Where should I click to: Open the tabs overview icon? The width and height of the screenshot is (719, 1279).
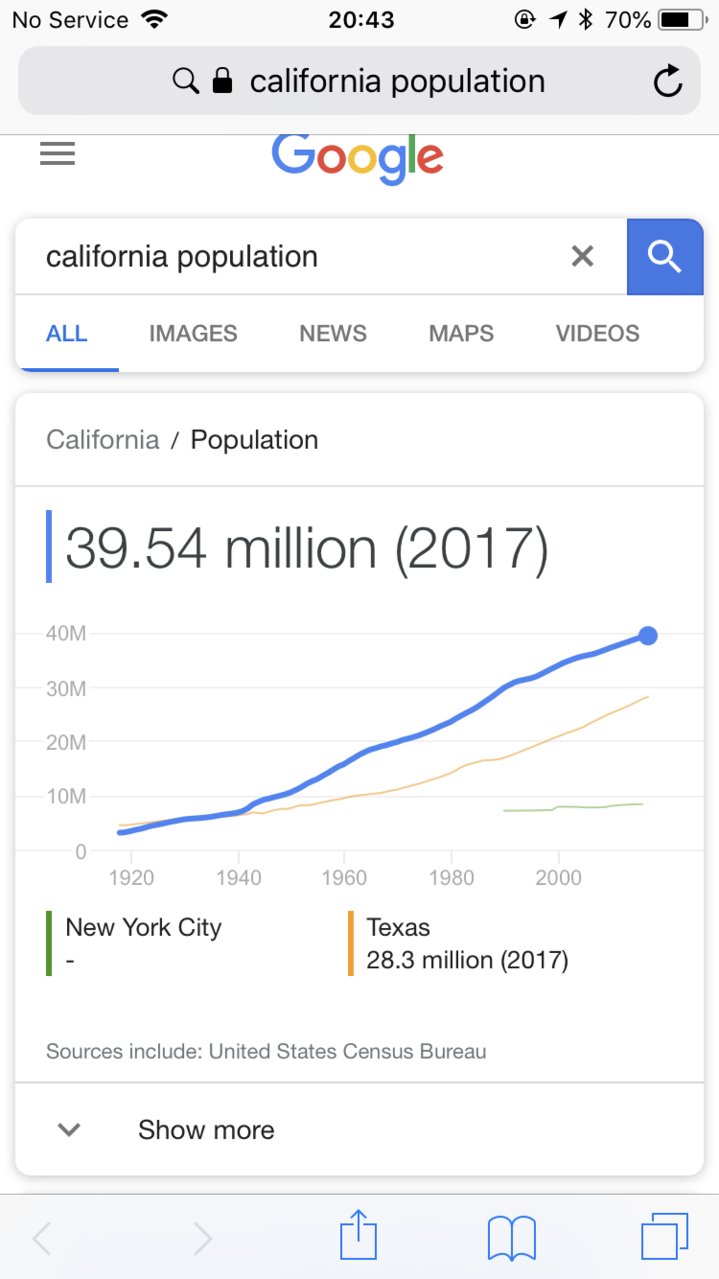[x=664, y=1238]
